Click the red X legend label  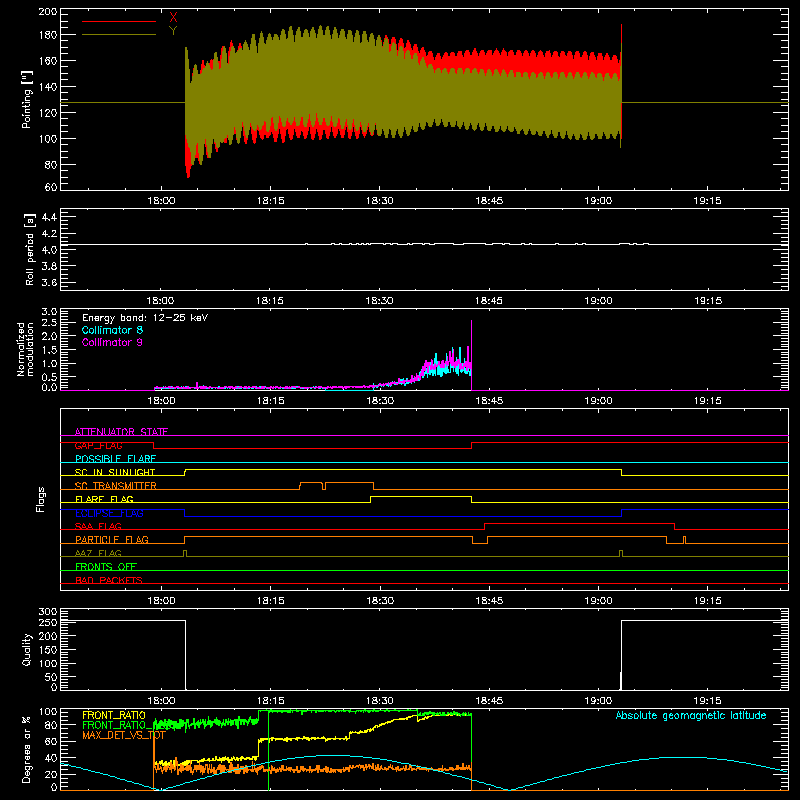point(173,18)
